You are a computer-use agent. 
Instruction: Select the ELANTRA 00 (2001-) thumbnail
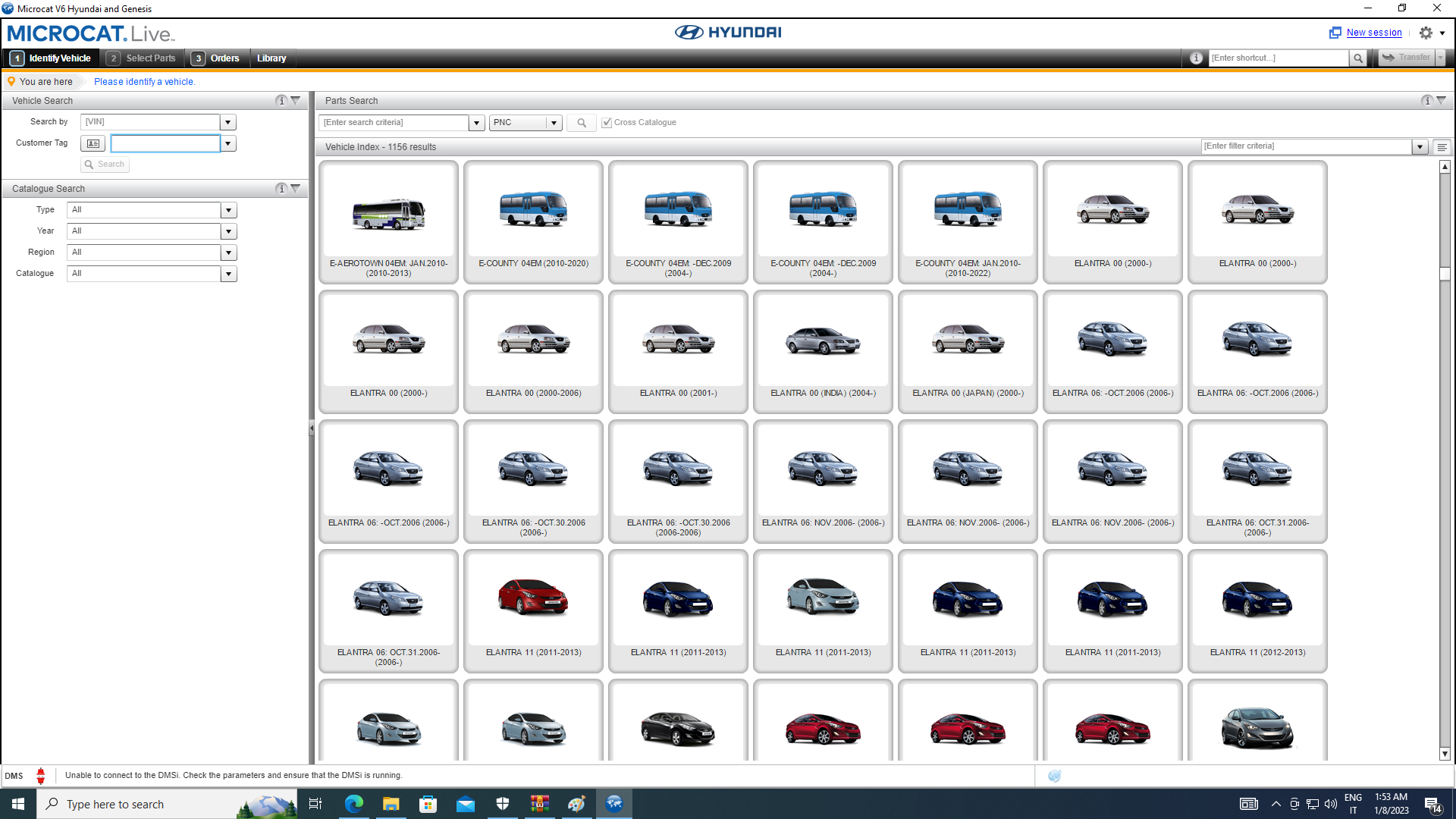click(x=678, y=352)
